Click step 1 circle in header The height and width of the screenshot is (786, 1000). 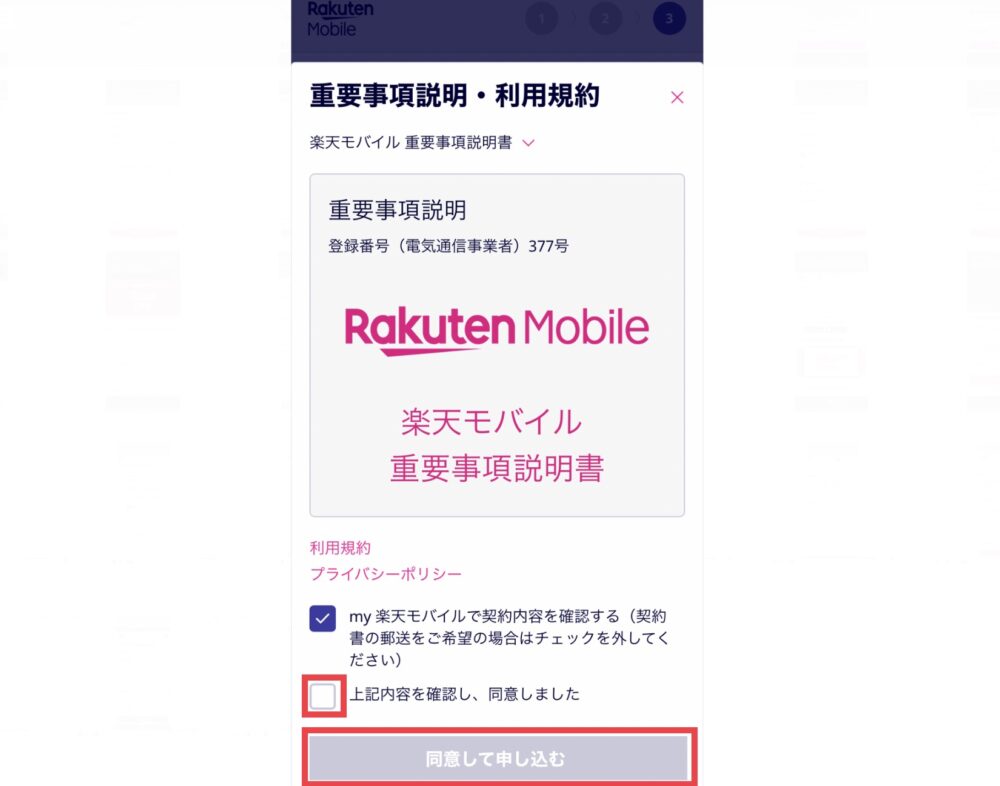click(541, 19)
